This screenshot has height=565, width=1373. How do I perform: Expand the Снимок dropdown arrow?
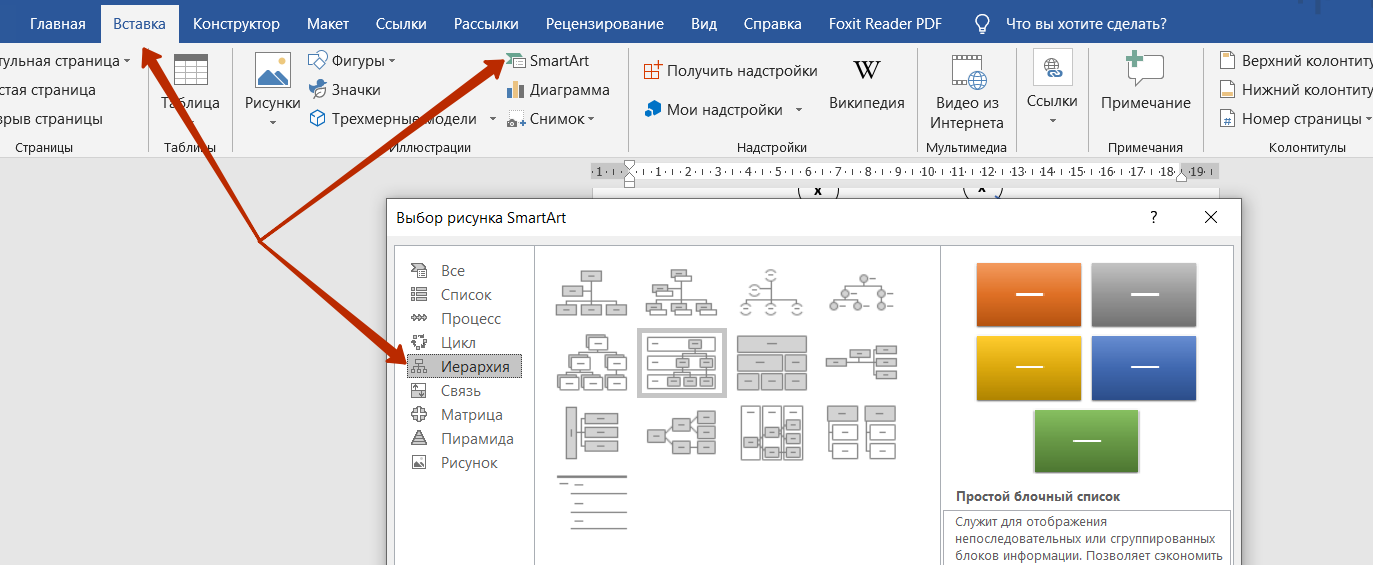591,120
